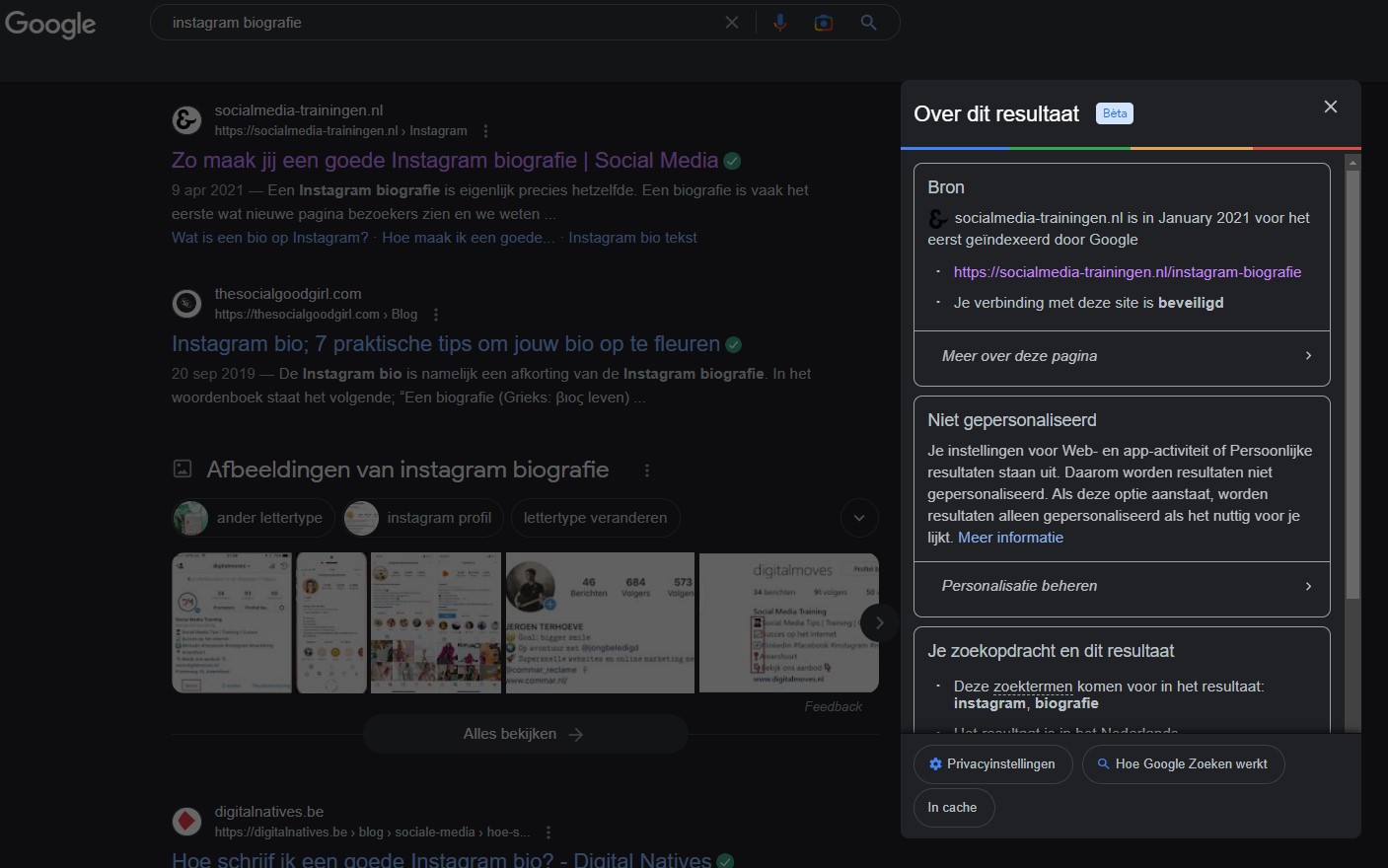Start voice search with microphone icon
1388x868 pixels.
779,23
